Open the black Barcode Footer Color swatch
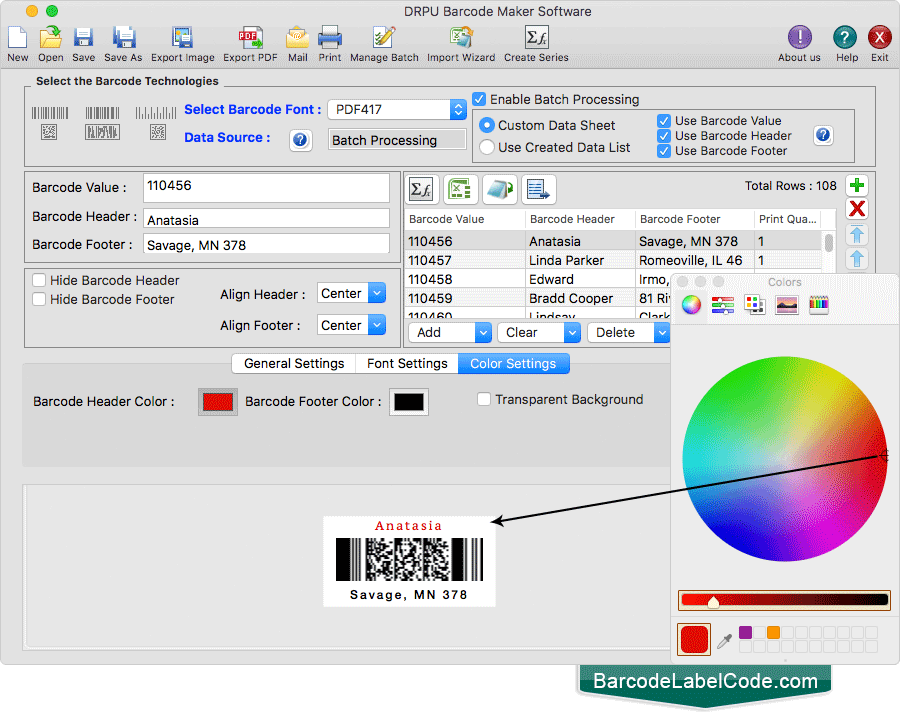This screenshot has width=900, height=713. pyautogui.click(x=409, y=402)
